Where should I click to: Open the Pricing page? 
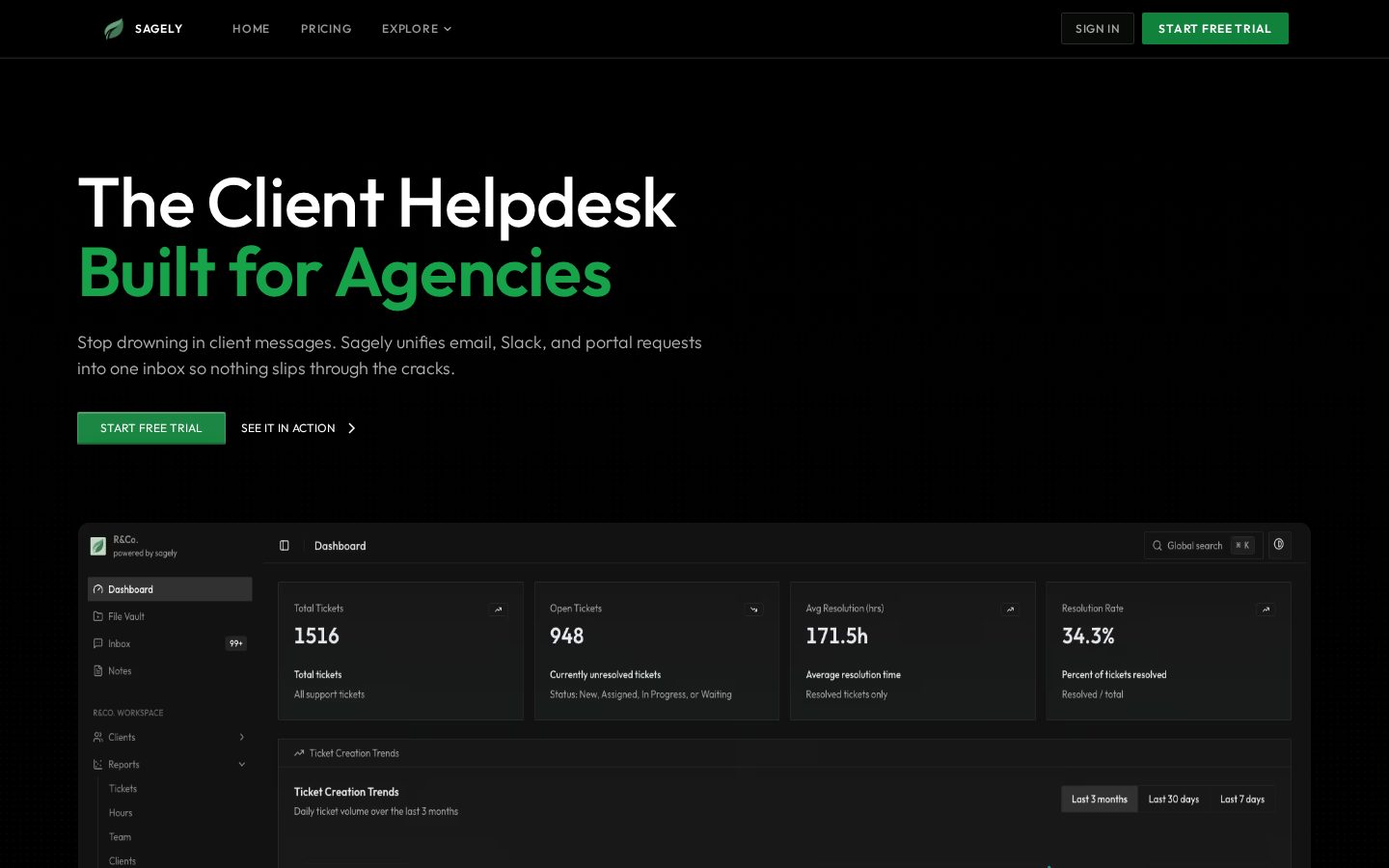coord(326,29)
